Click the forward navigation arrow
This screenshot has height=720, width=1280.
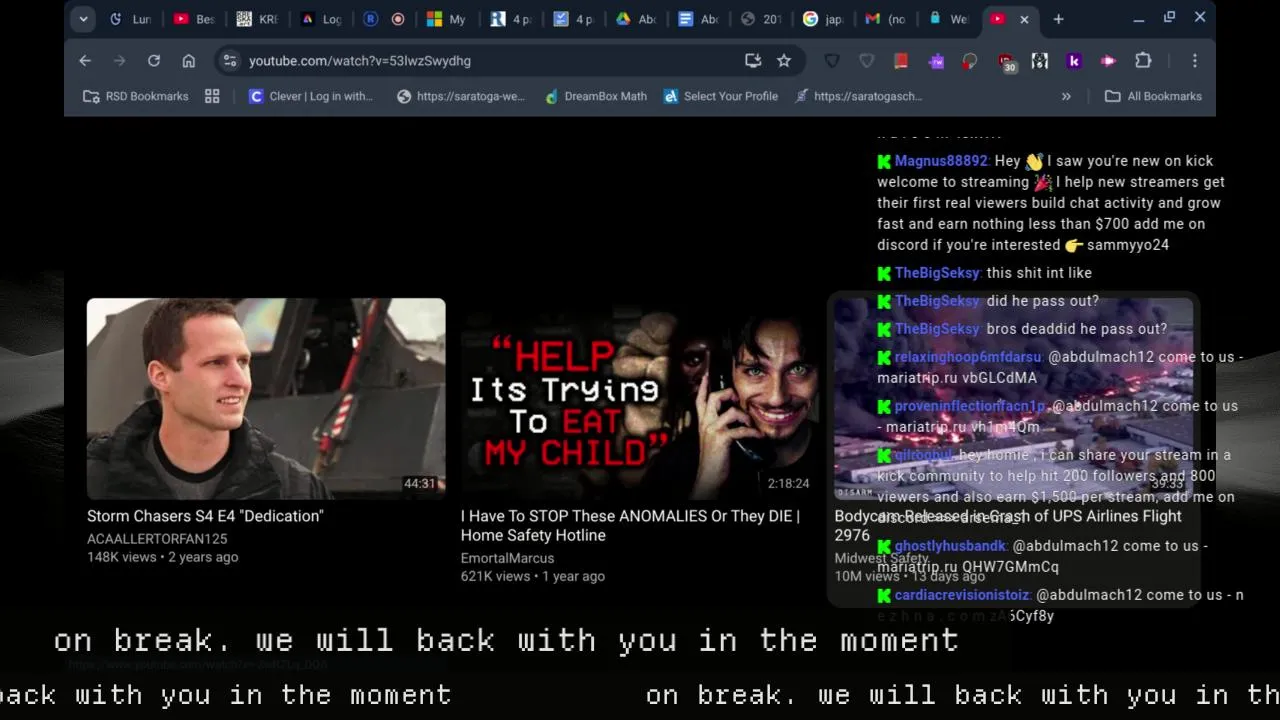tap(119, 61)
